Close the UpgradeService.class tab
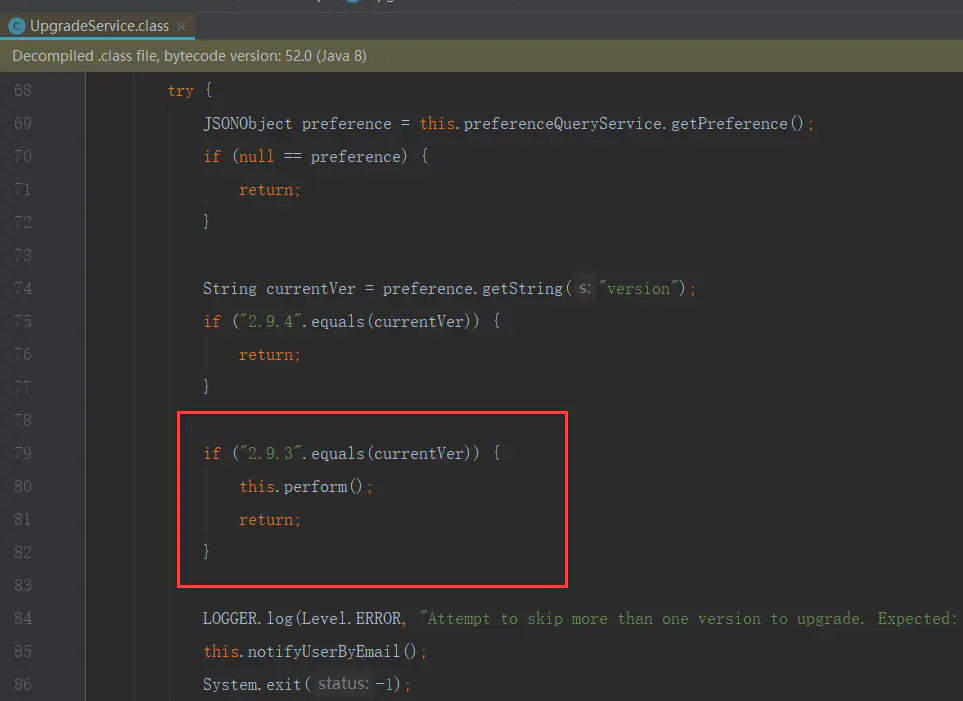 [180, 26]
